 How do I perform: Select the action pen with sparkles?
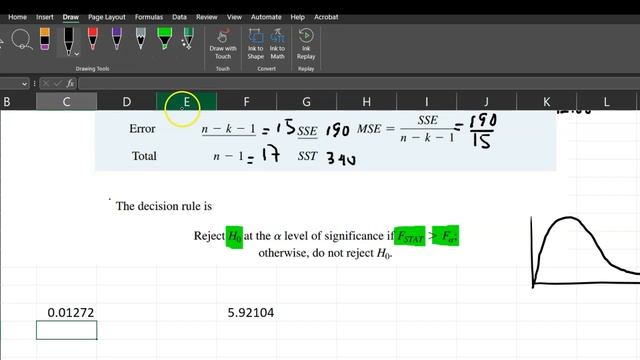click(x=188, y=39)
